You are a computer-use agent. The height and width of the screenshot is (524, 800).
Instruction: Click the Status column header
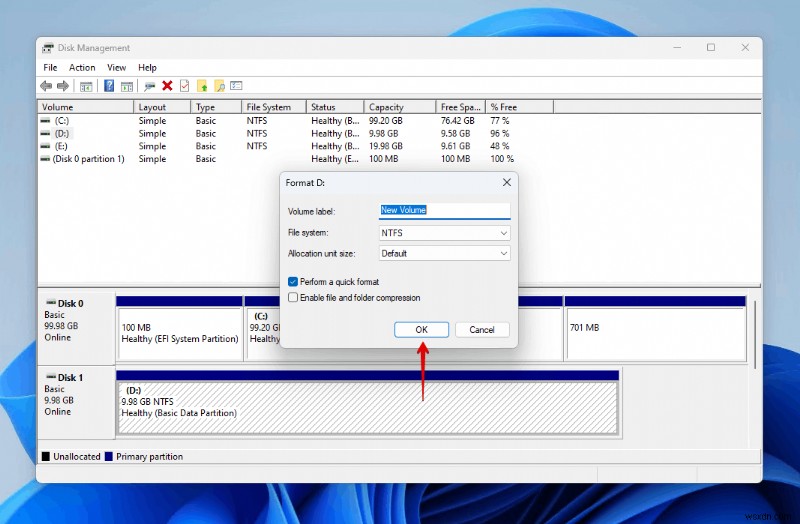[x=335, y=107]
